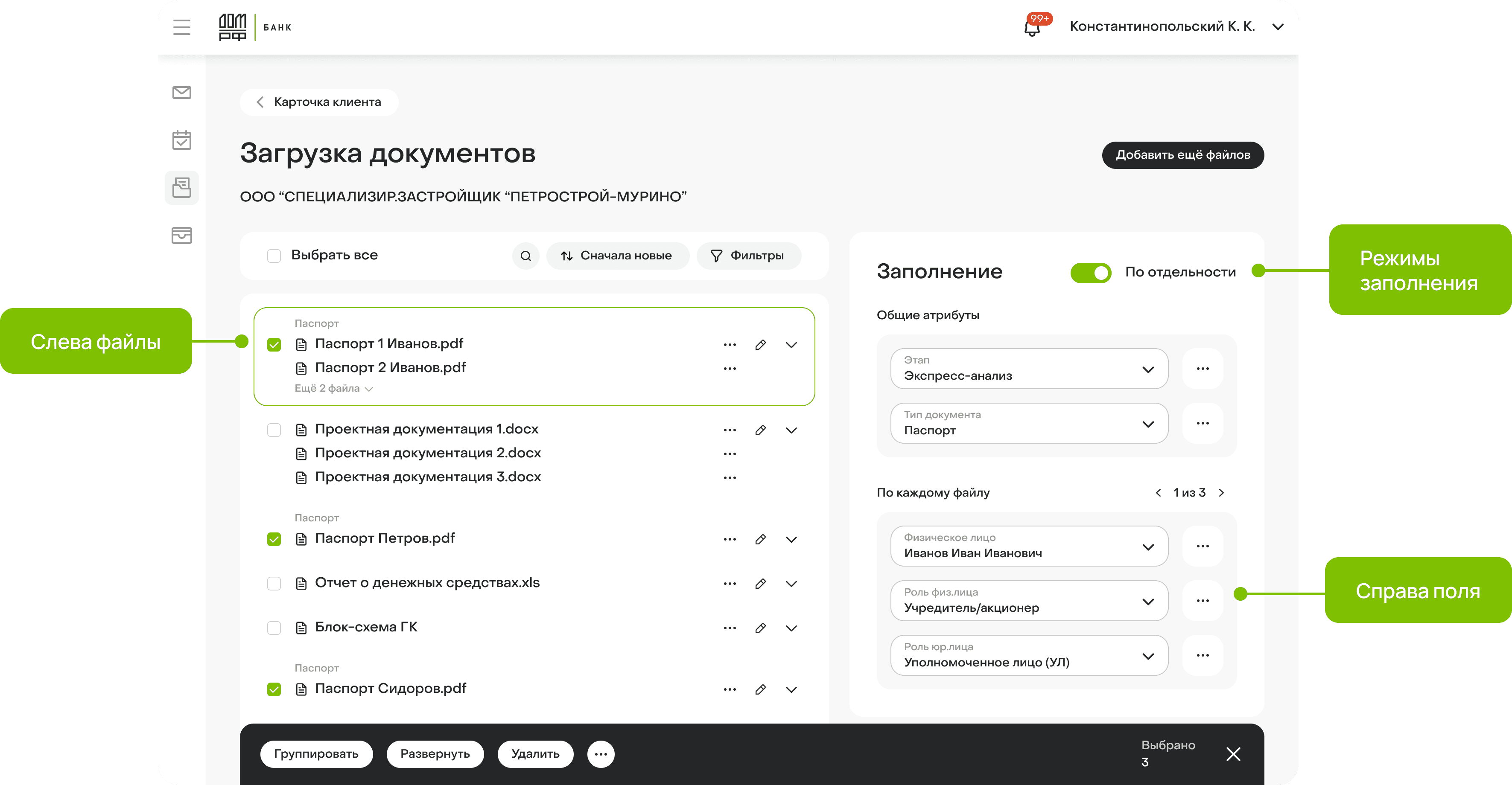Open the hamburger menu icon
Image resolution: width=1512 pixels, height=785 pixels.
[181, 27]
